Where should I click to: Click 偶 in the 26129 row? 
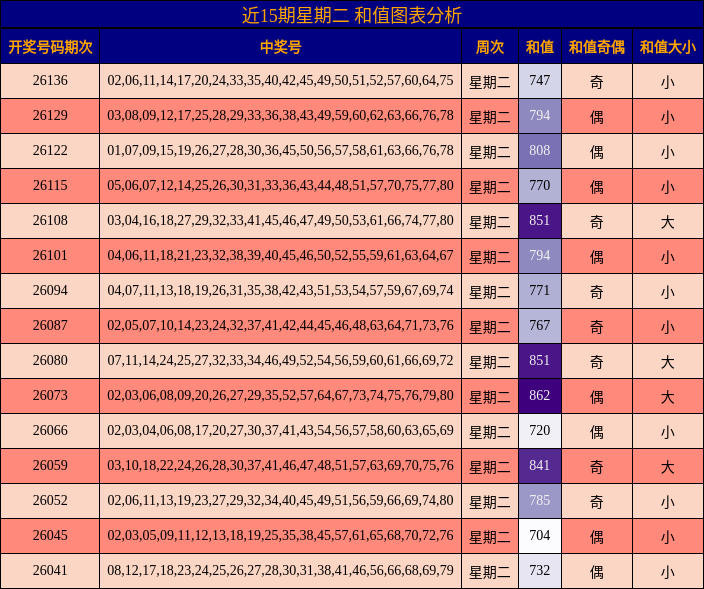[597, 117]
